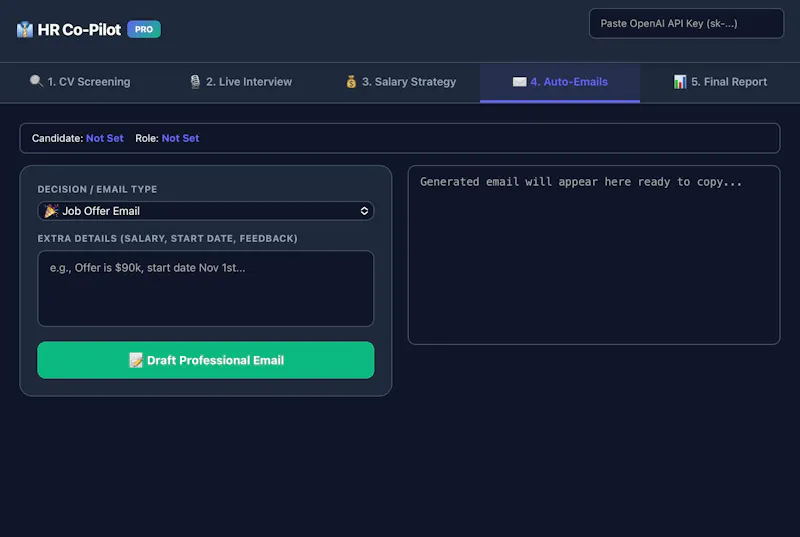The image size is (800, 537).
Task: Click the PRO badge beside HR Co-Pilot
Action: [x=144, y=29]
